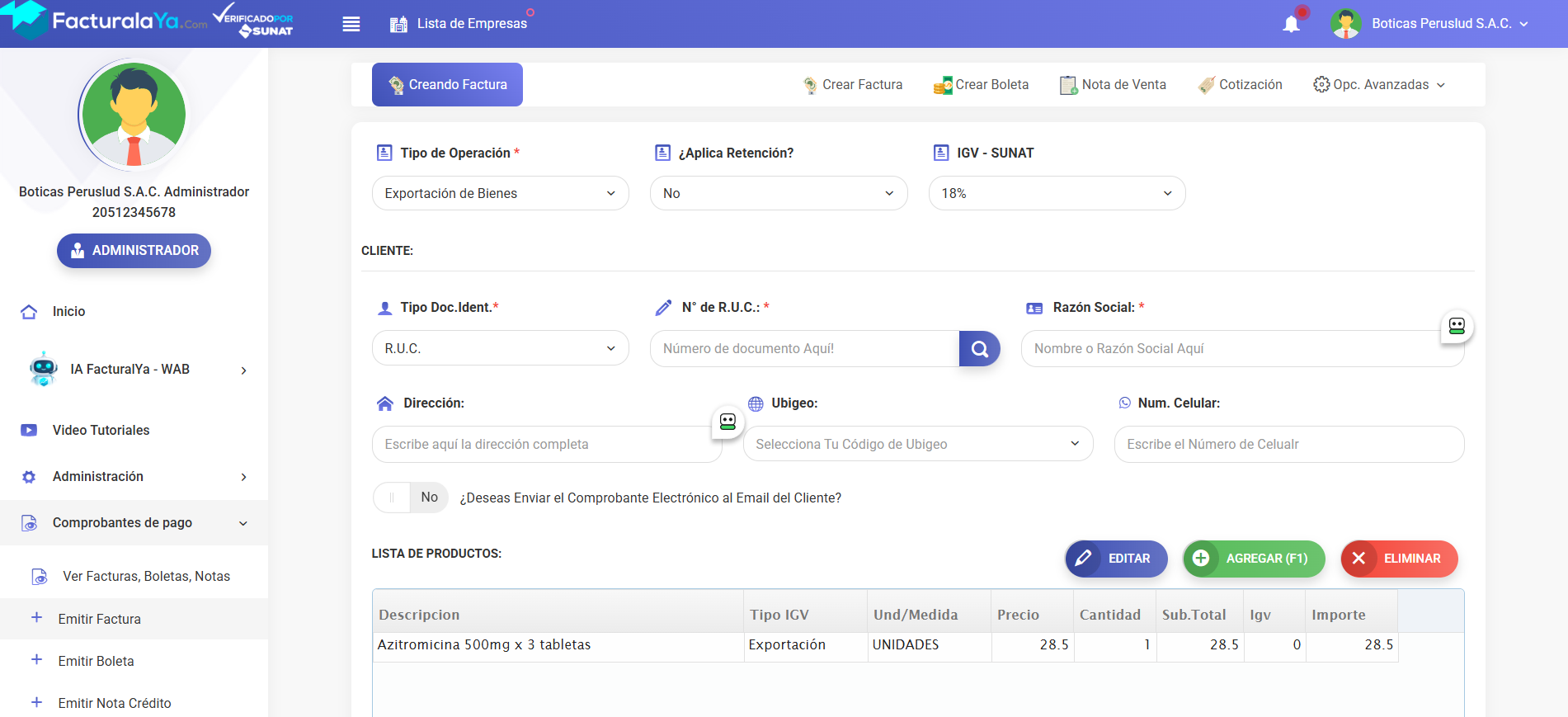Open the Ubigeo code dropdown
The width and height of the screenshot is (1568, 717).
coord(918,445)
